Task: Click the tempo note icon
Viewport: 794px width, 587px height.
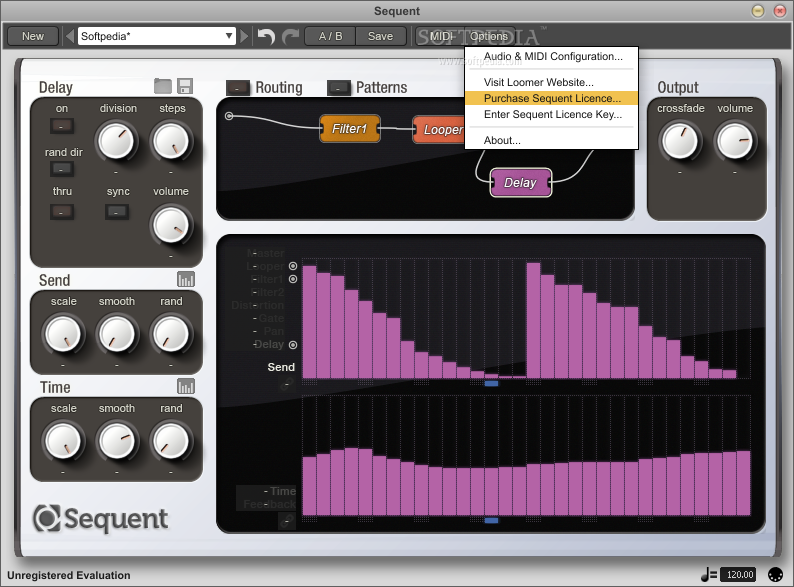Action: [x=708, y=574]
